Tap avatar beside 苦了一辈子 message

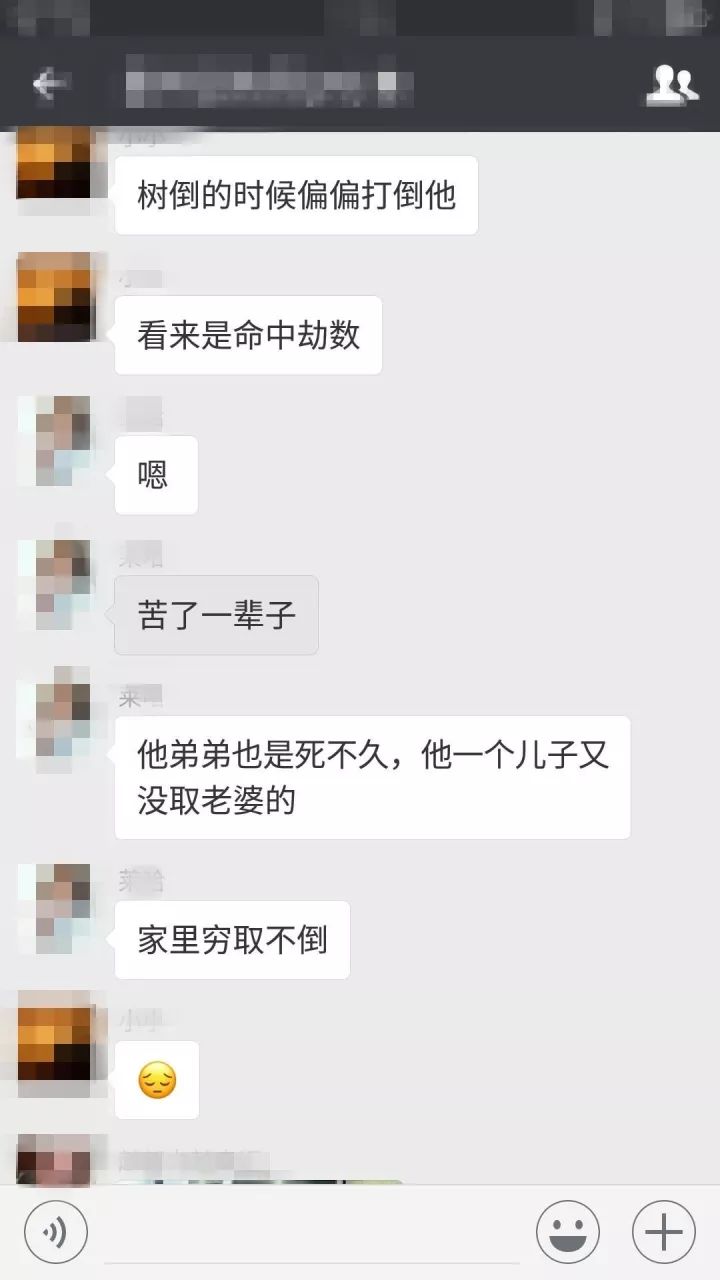click(54, 585)
